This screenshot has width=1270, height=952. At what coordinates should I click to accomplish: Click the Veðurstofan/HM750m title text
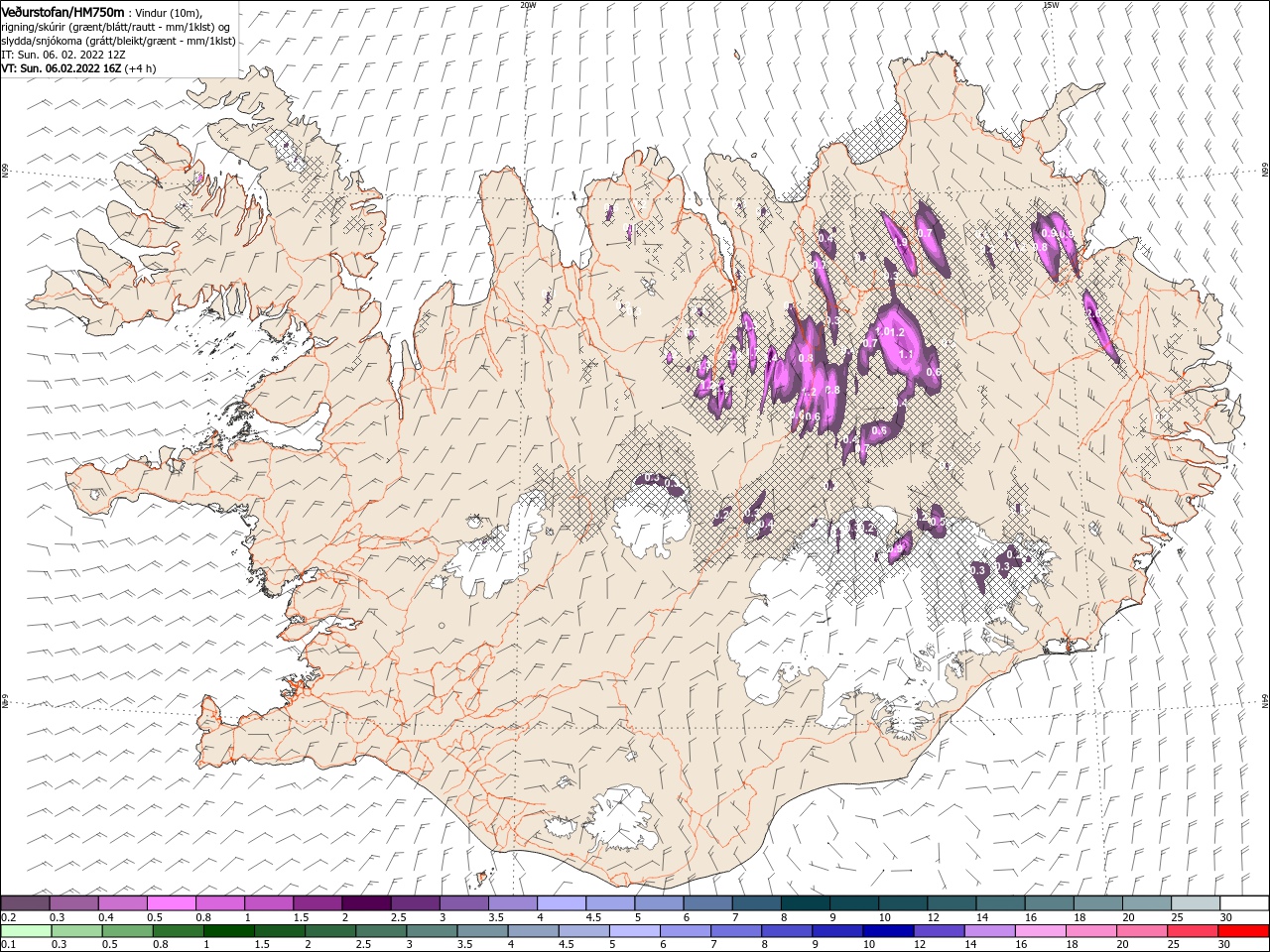tap(63, 11)
